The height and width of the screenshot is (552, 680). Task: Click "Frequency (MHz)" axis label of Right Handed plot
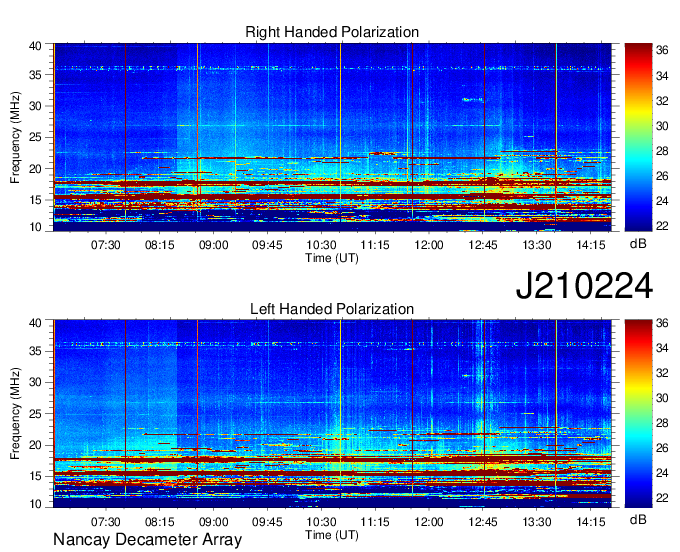[x=15, y=137]
